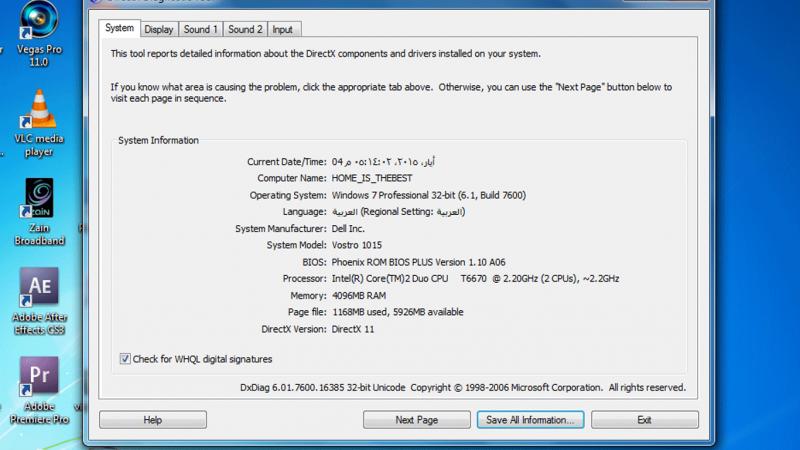Click the page file 1168MB used value
800x450 pixels.
[x=397, y=312]
